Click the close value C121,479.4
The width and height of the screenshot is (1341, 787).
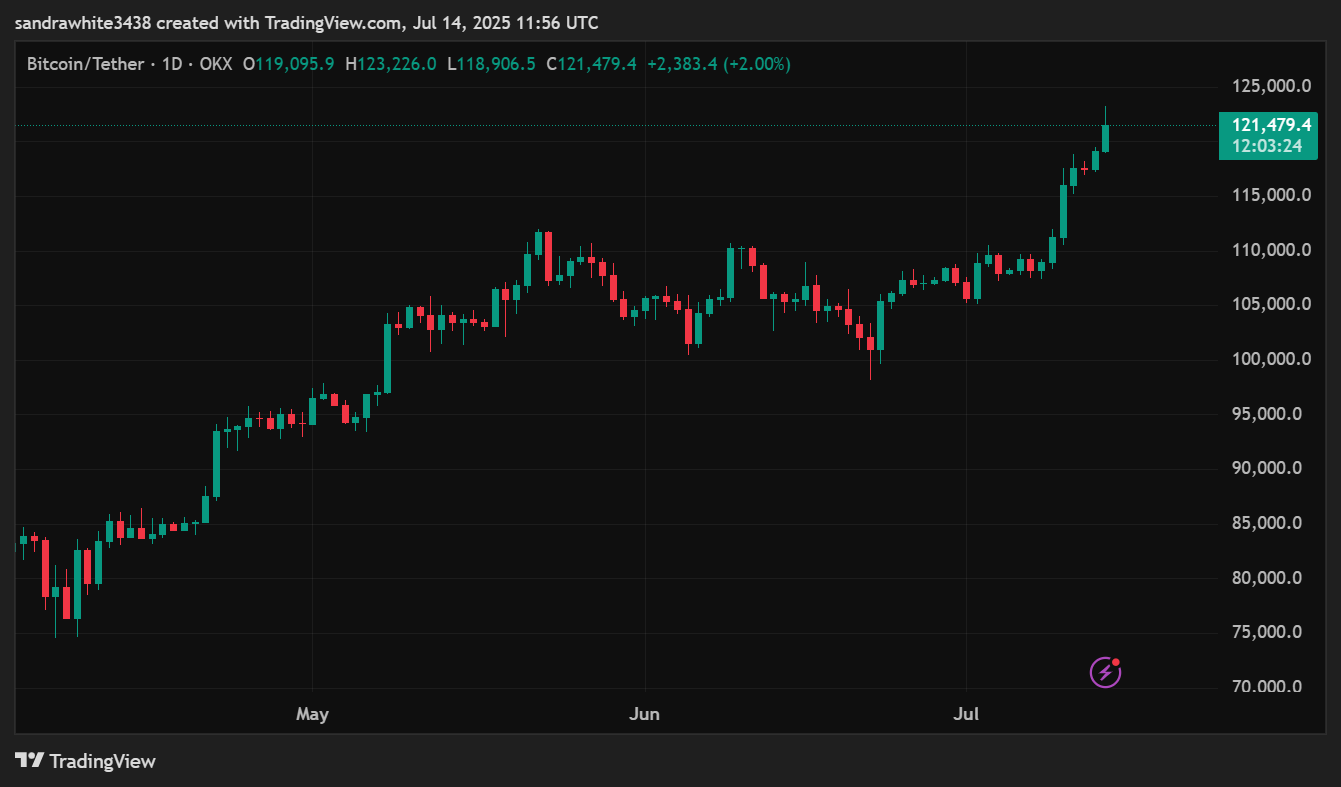click(x=591, y=64)
